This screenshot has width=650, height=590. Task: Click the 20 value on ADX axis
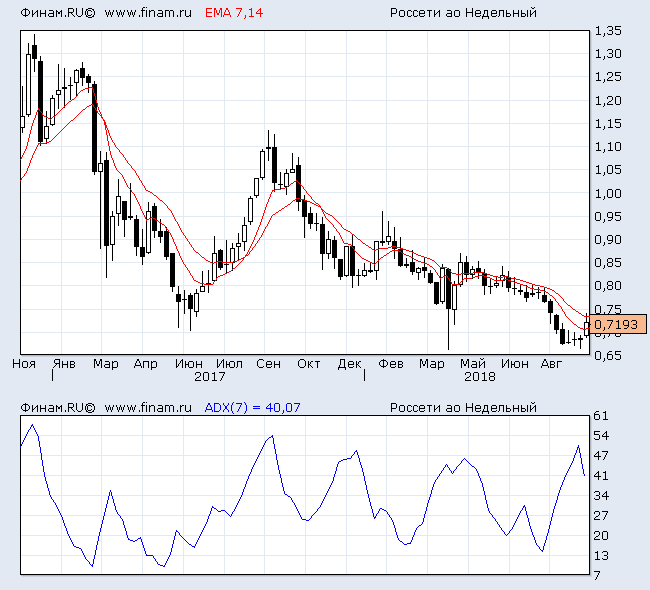click(601, 535)
